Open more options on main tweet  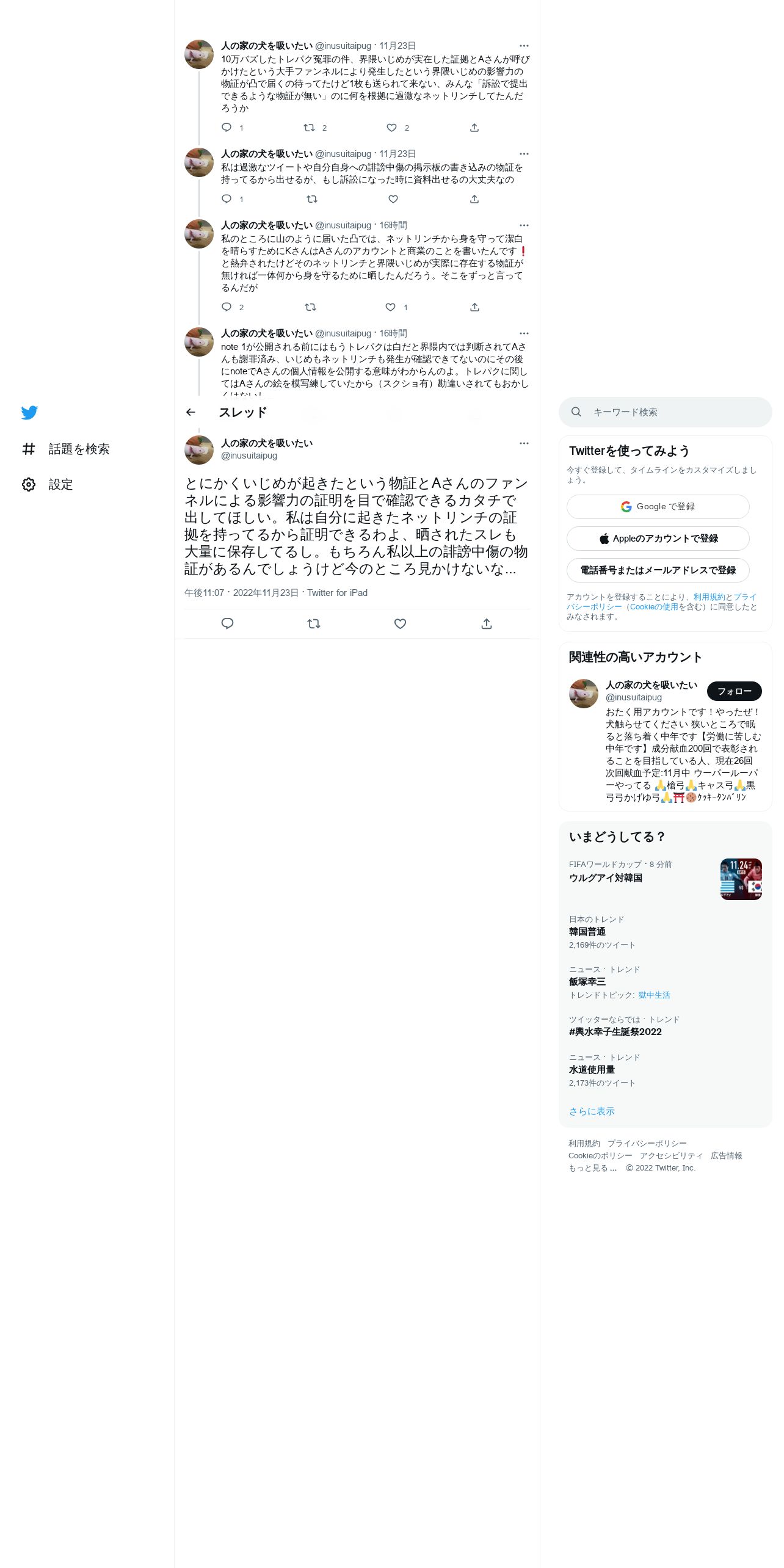pyautogui.click(x=524, y=443)
